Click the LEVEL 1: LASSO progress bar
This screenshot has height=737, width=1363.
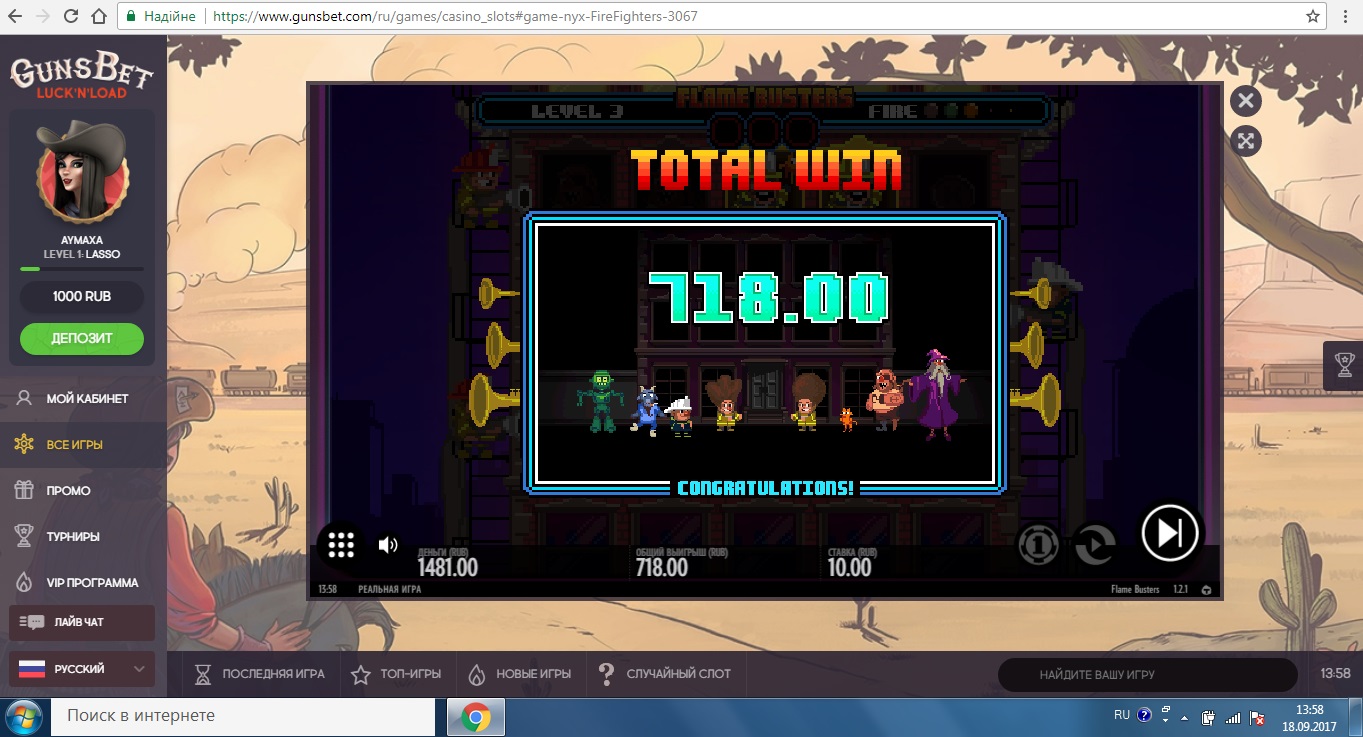coord(82,269)
